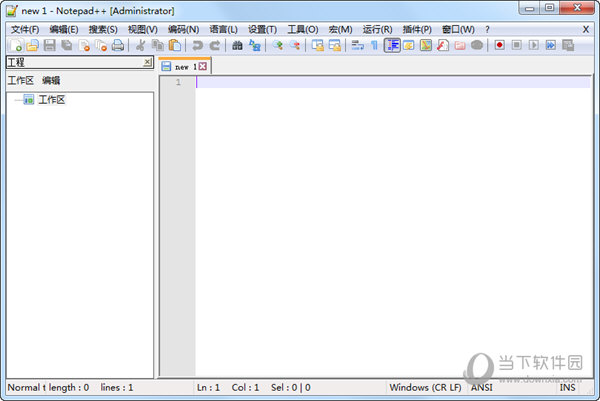This screenshot has width=600, height=401.
Task: Open the 运行(R) menu
Action: pos(377,29)
